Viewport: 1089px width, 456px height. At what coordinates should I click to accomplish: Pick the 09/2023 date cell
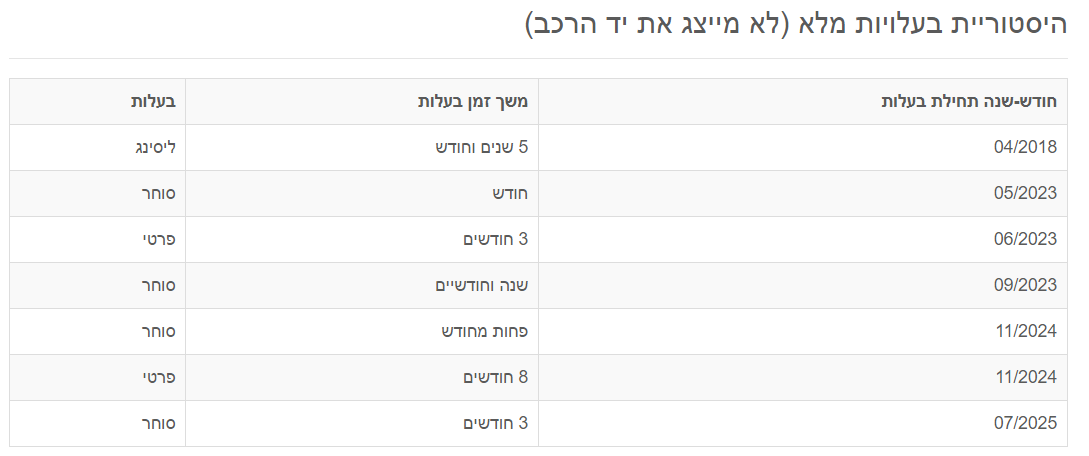(x=1025, y=286)
